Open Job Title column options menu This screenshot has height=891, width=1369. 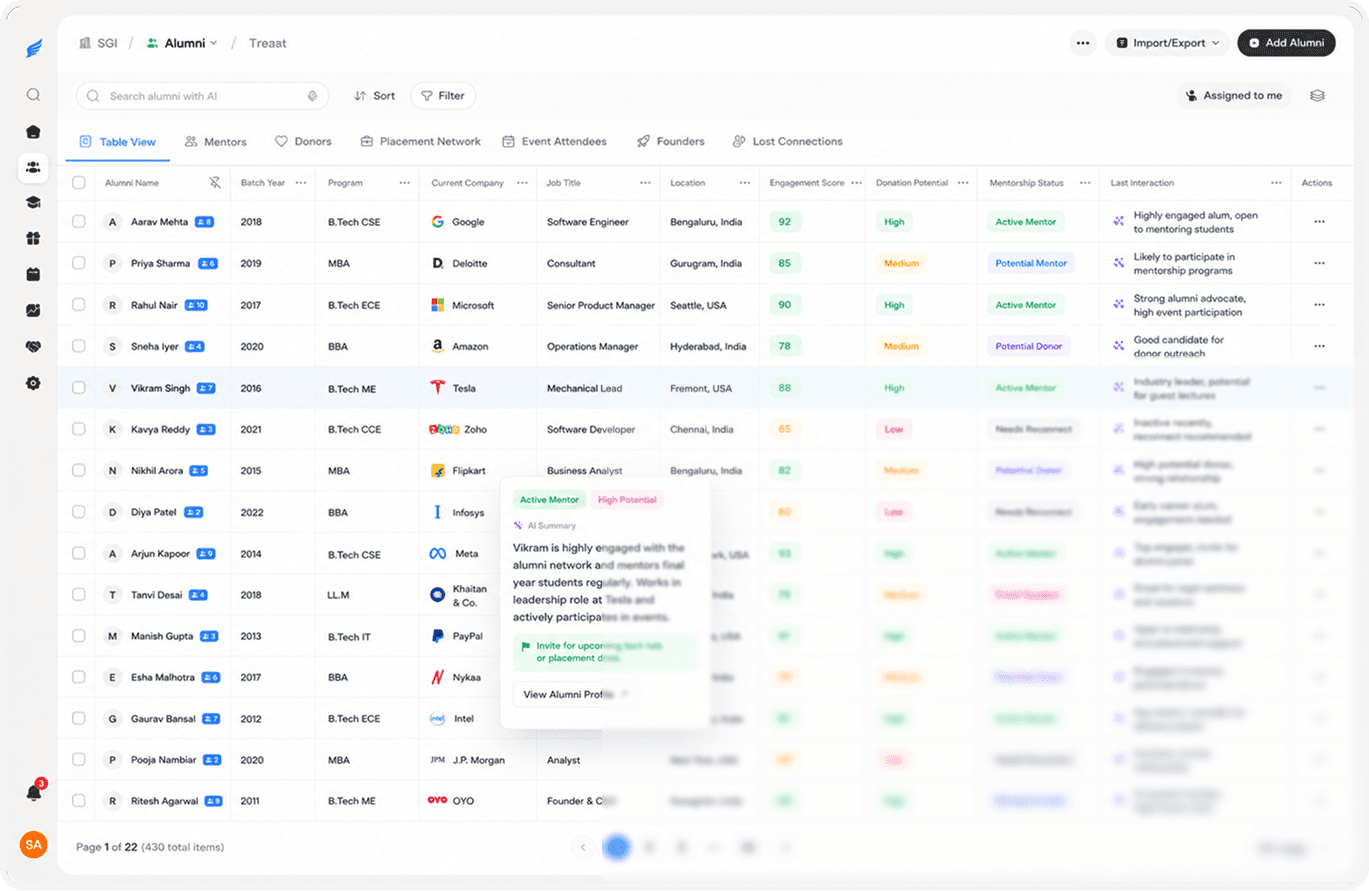(x=644, y=183)
